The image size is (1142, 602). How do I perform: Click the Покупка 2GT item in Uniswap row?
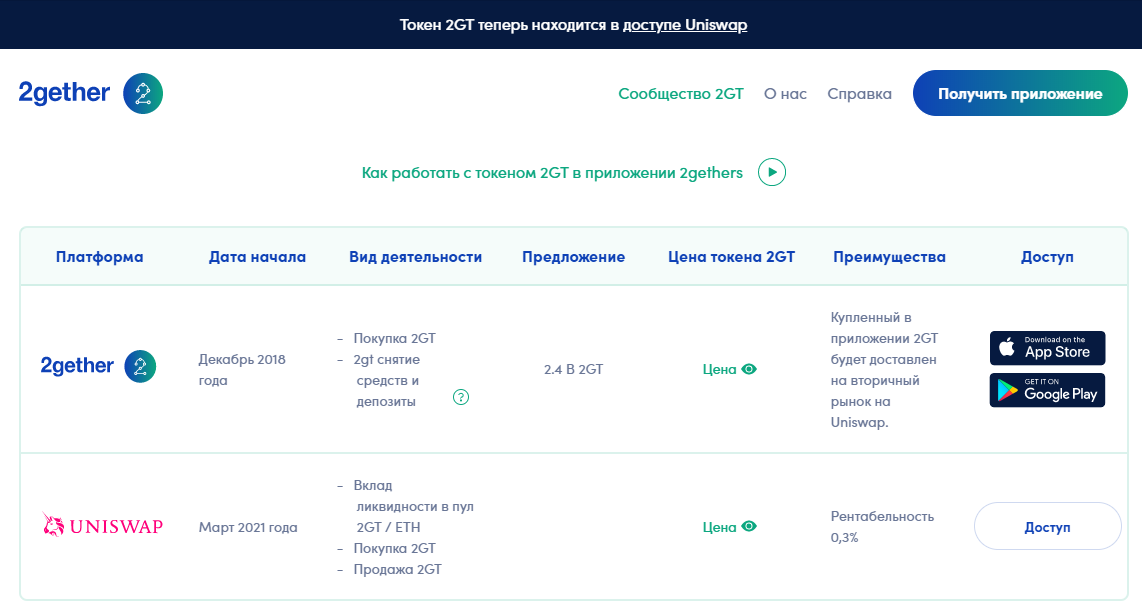coord(394,548)
